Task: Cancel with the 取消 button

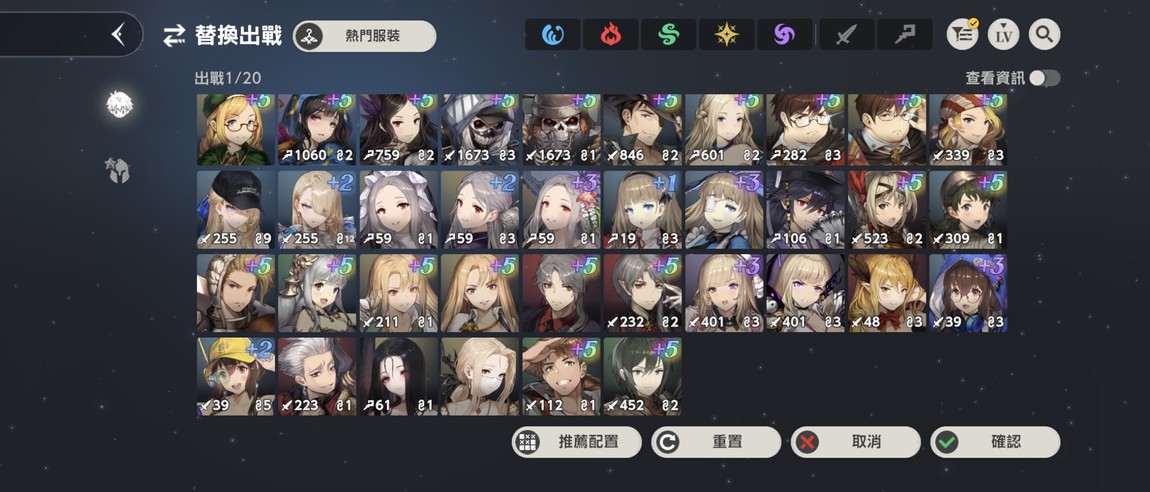Action: [856, 442]
